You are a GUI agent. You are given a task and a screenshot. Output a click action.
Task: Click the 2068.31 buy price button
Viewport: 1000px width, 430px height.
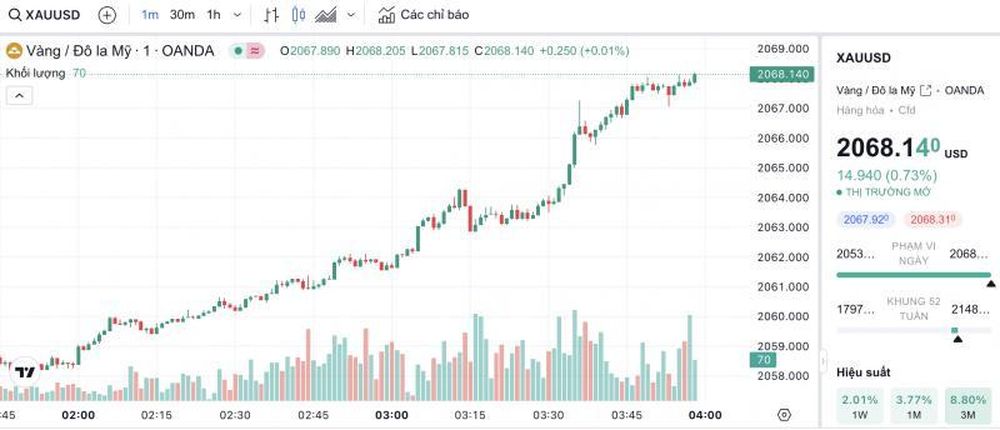933,219
